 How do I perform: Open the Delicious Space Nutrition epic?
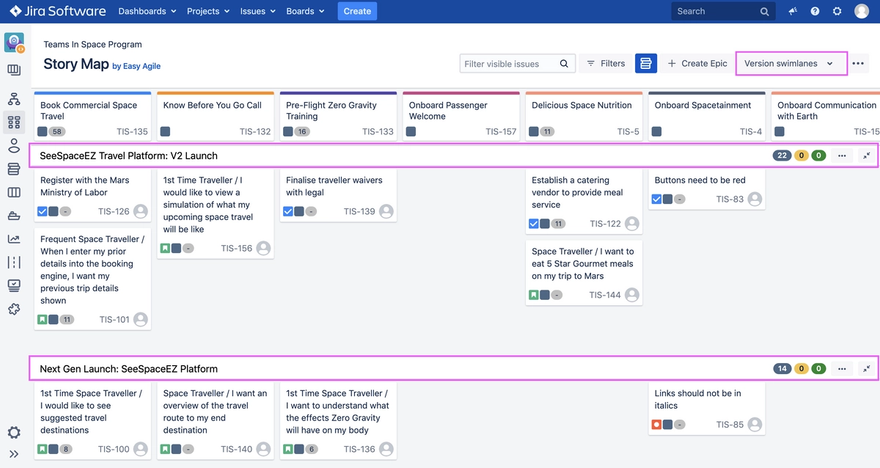point(584,117)
